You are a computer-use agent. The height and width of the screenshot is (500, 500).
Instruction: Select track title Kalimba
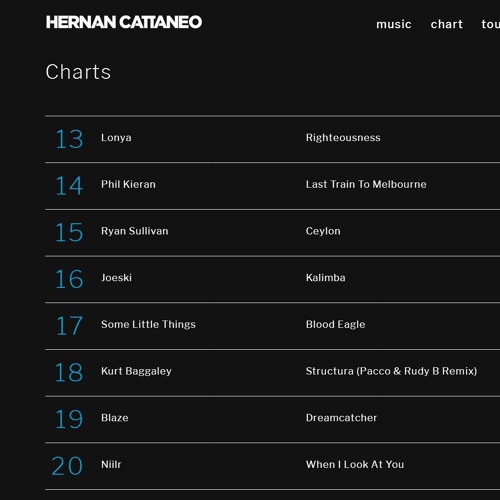[x=326, y=277]
